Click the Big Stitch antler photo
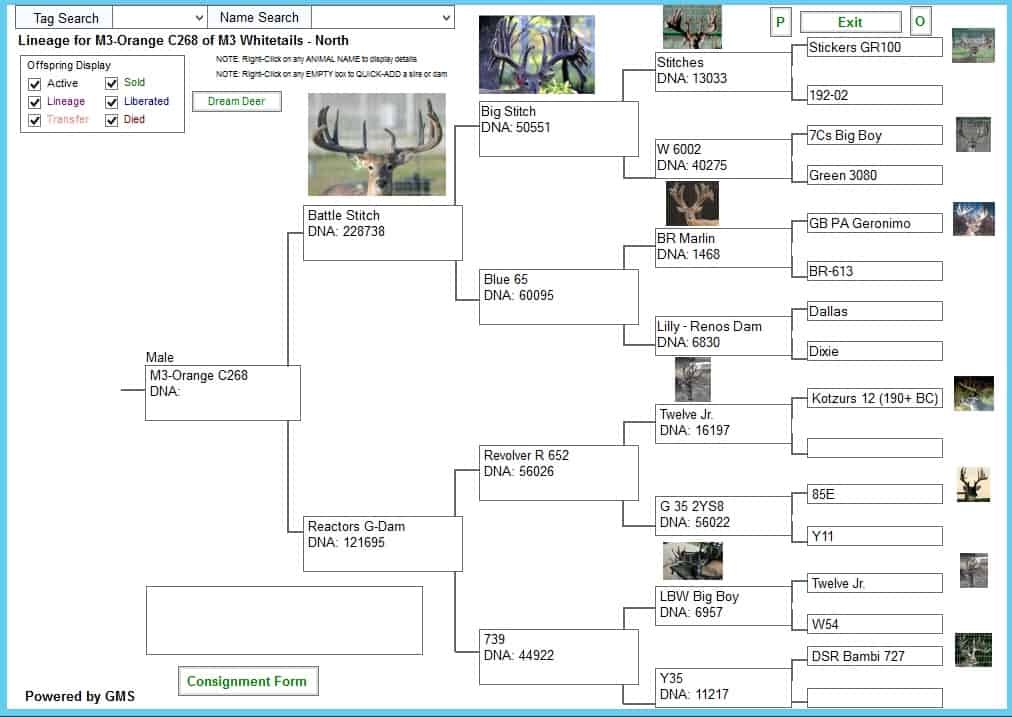Image resolution: width=1012 pixels, height=717 pixels. point(536,55)
